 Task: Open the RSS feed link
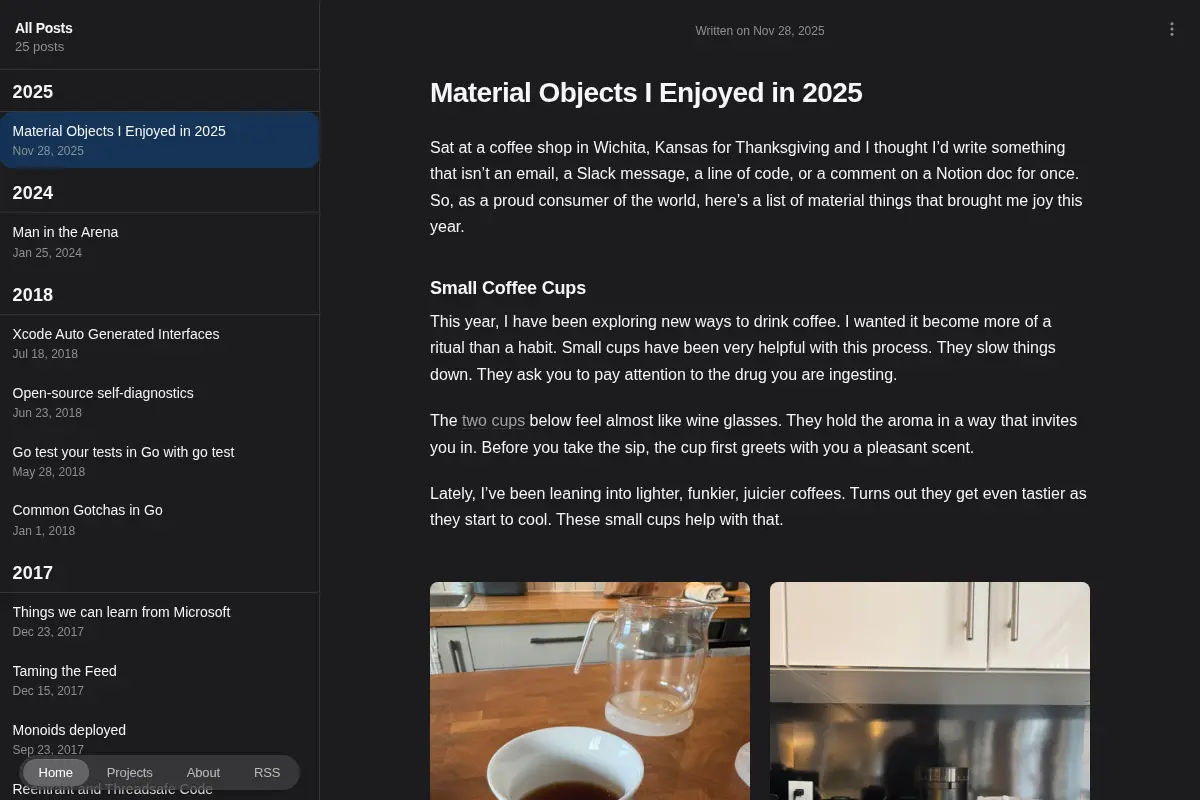[x=267, y=772]
